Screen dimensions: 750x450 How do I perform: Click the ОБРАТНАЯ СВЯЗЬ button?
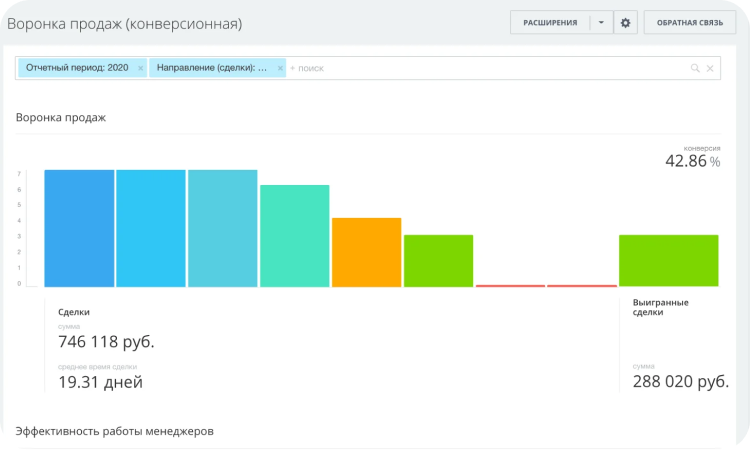[x=690, y=22]
